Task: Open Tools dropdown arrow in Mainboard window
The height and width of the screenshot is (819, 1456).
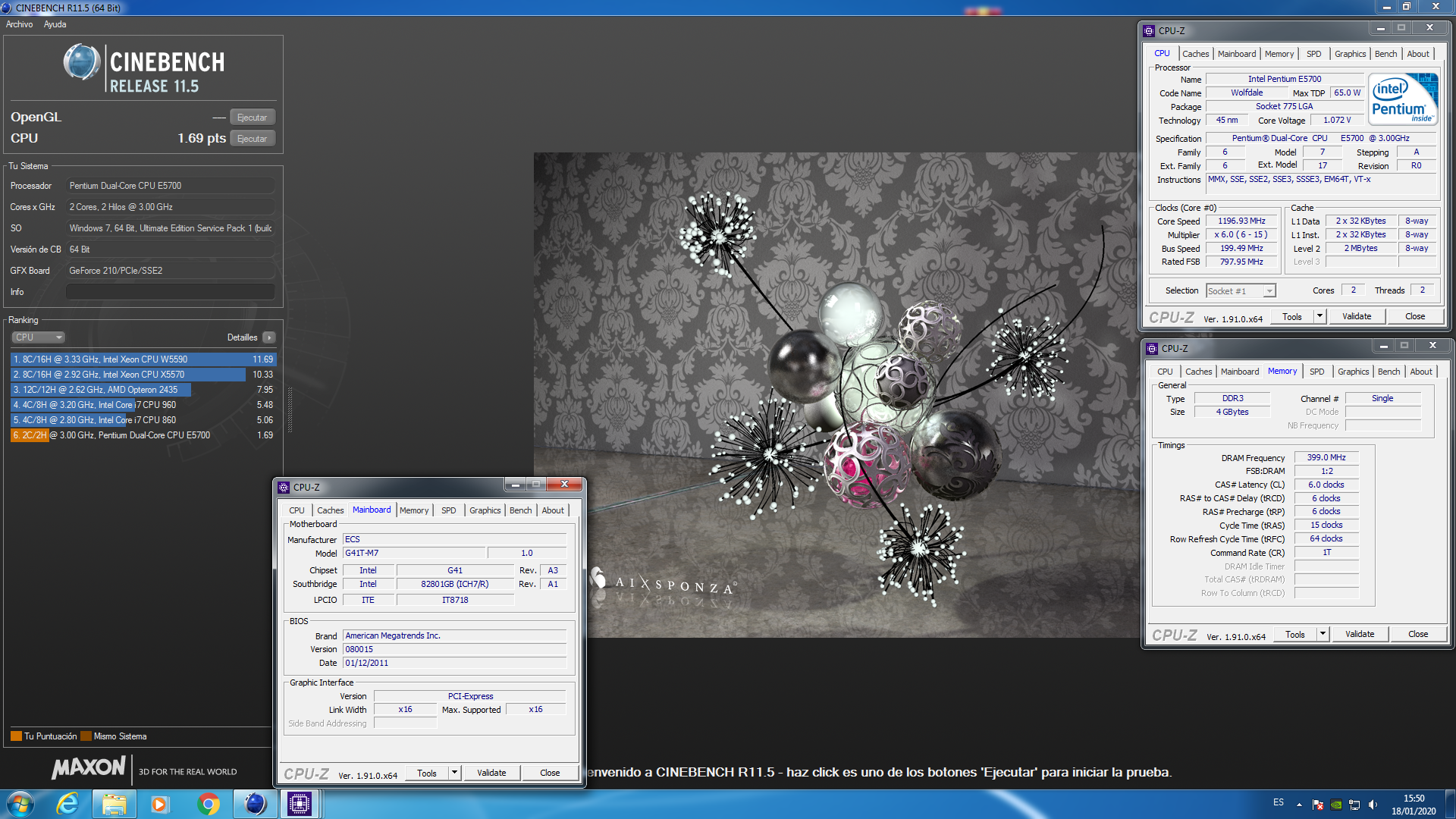Action: tap(454, 773)
